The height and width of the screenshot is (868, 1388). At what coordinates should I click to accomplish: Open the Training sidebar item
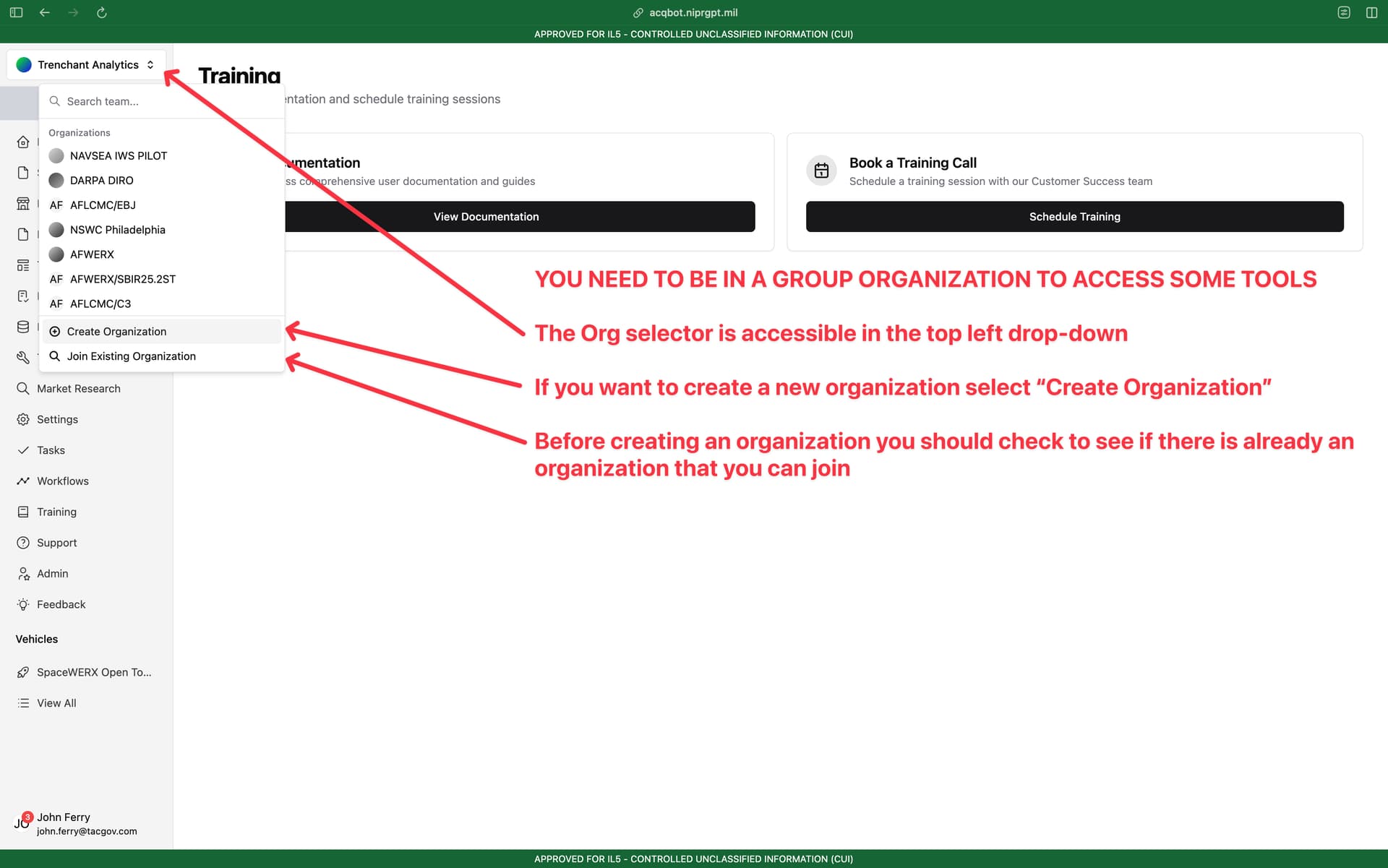tap(56, 512)
